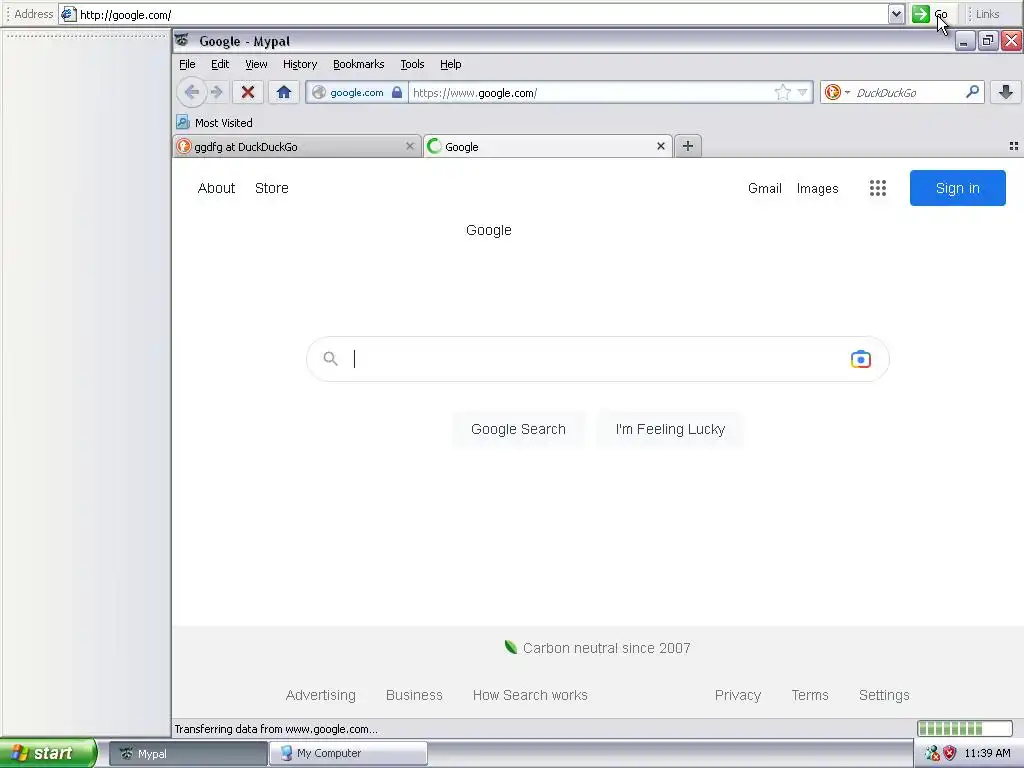Expand the Address bar dropdown arrow
This screenshot has width=1024, height=768.
point(896,14)
